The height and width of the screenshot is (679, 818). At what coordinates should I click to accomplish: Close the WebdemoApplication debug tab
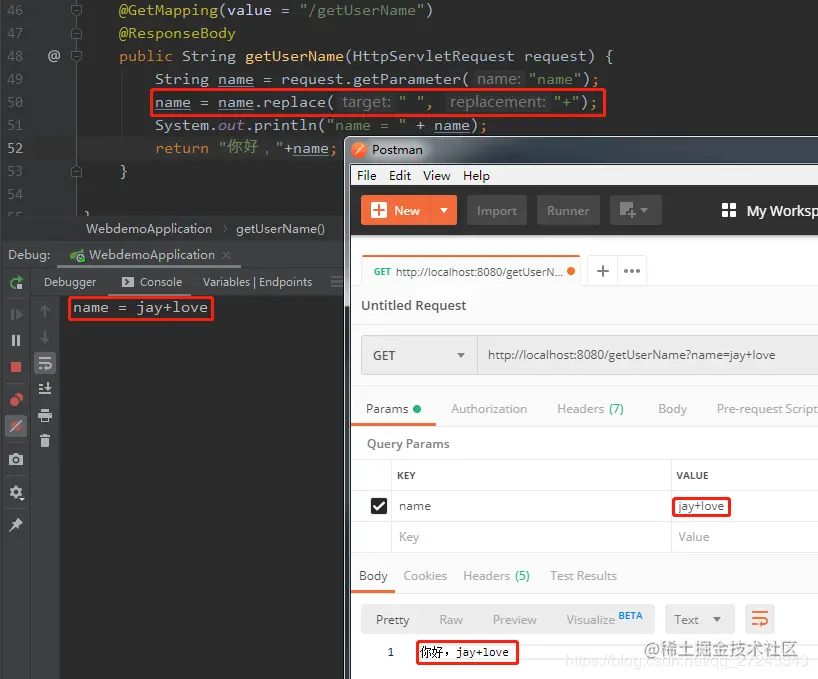point(226,255)
